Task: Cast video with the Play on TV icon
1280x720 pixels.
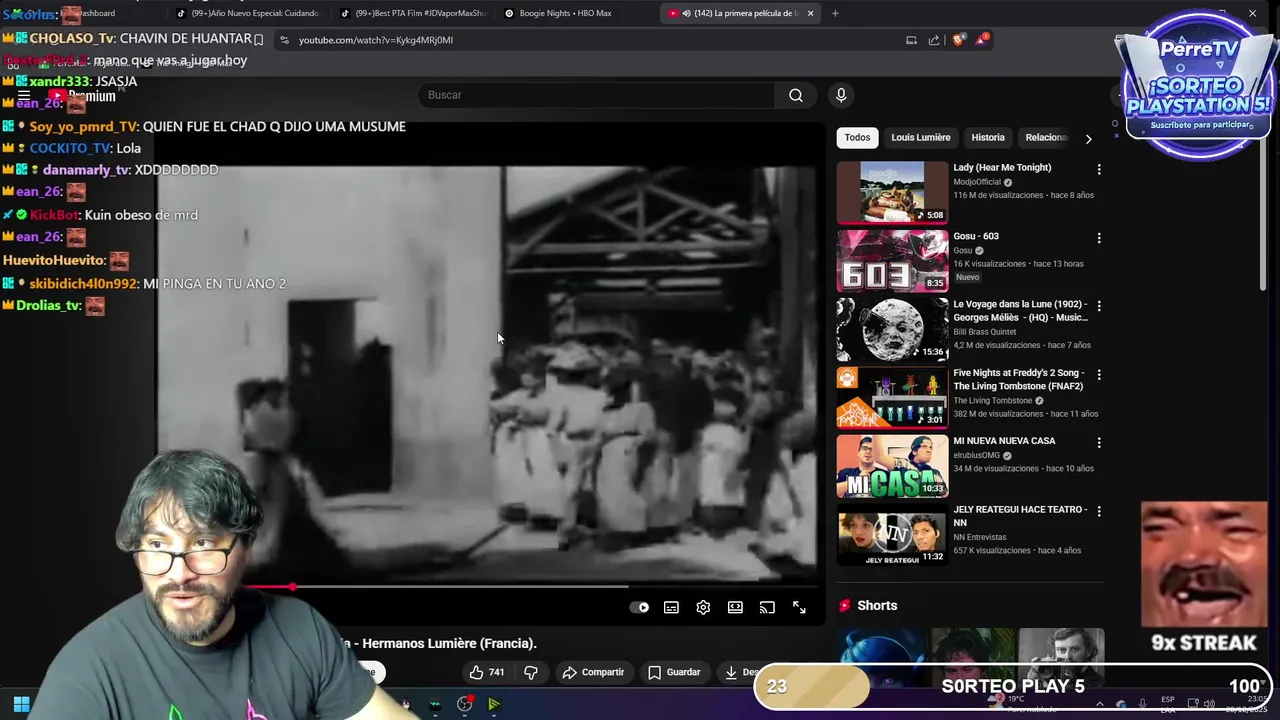Action: coord(767,607)
